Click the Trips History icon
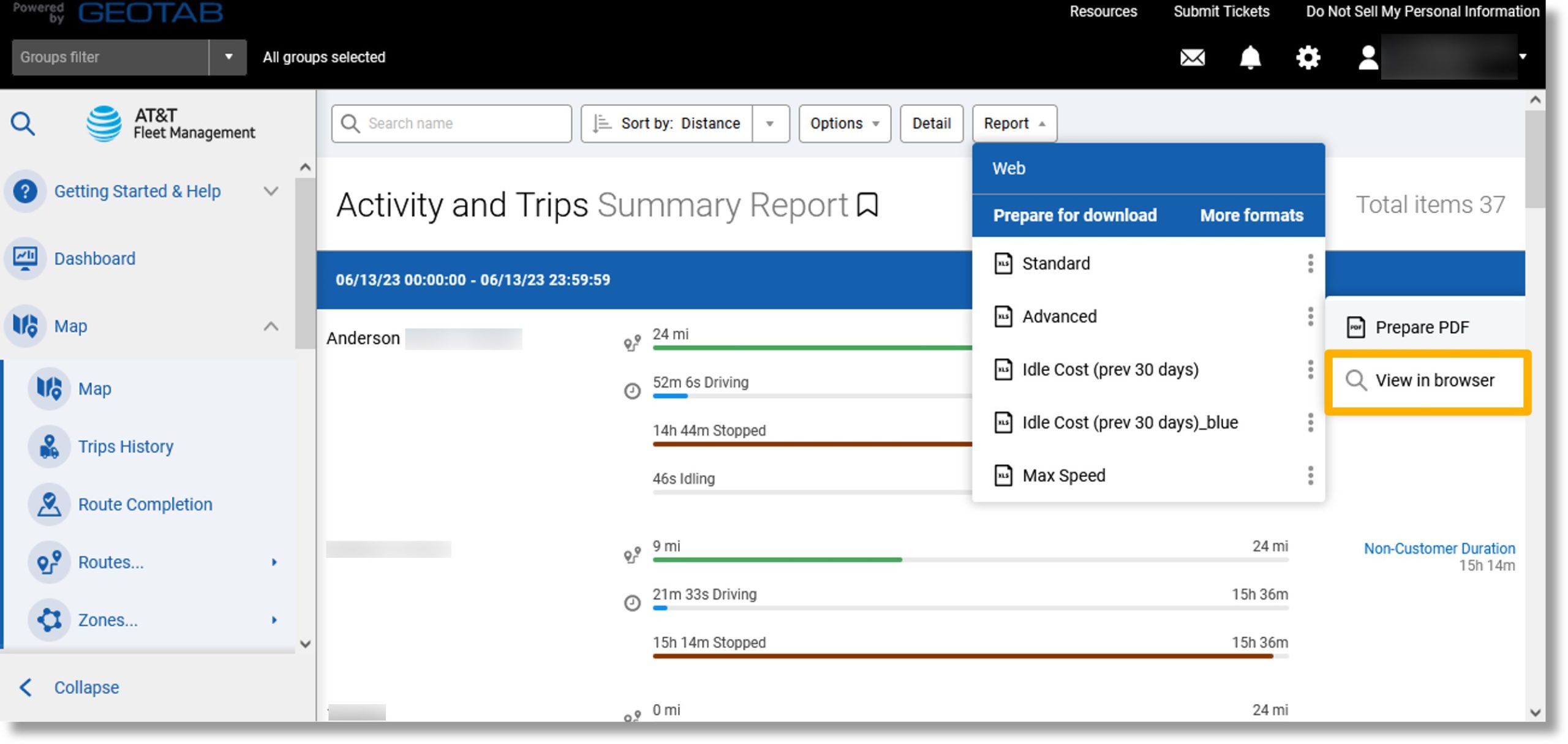 pos(49,446)
